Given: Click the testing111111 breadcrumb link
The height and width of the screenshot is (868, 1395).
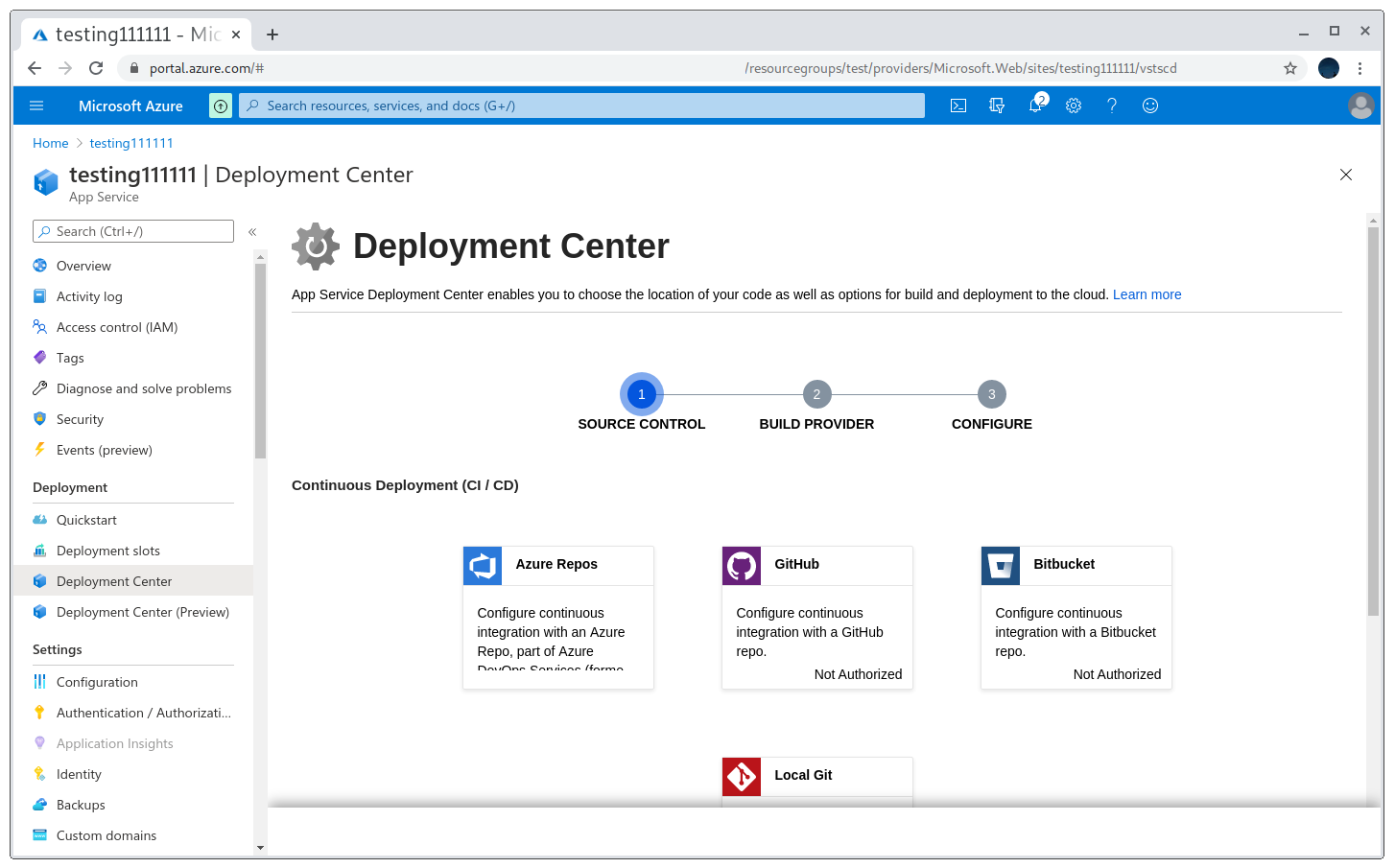Looking at the screenshot, I should [x=131, y=143].
